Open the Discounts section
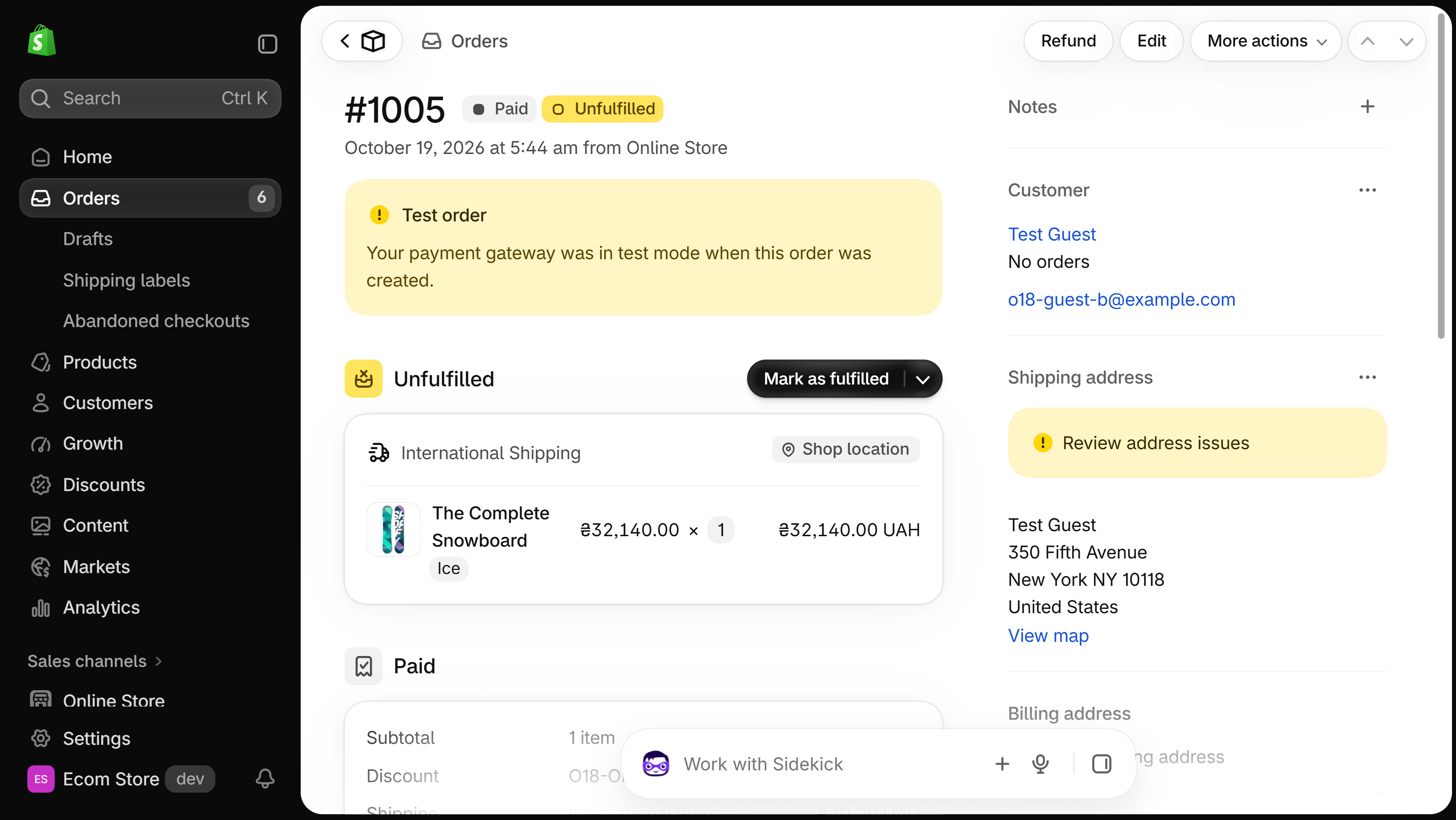Viewport: 1456px width, 820px height. coord(150,485)
